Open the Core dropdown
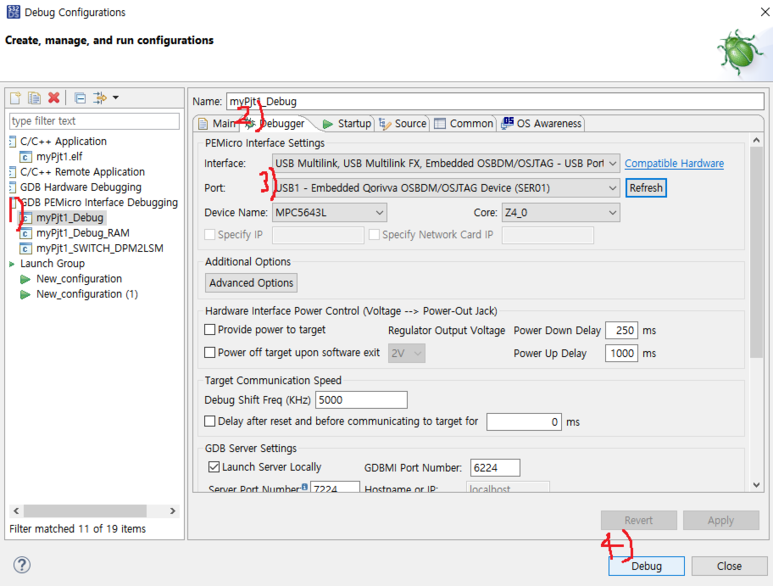773x586 pixels. [x=561, y=212]
